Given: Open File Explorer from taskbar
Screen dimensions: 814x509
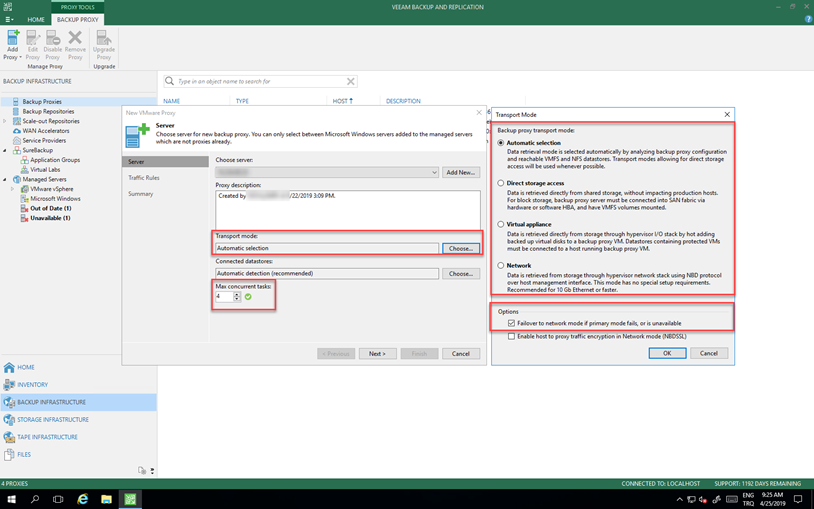Looking at the screenshot, I should (x=106, y=499).
